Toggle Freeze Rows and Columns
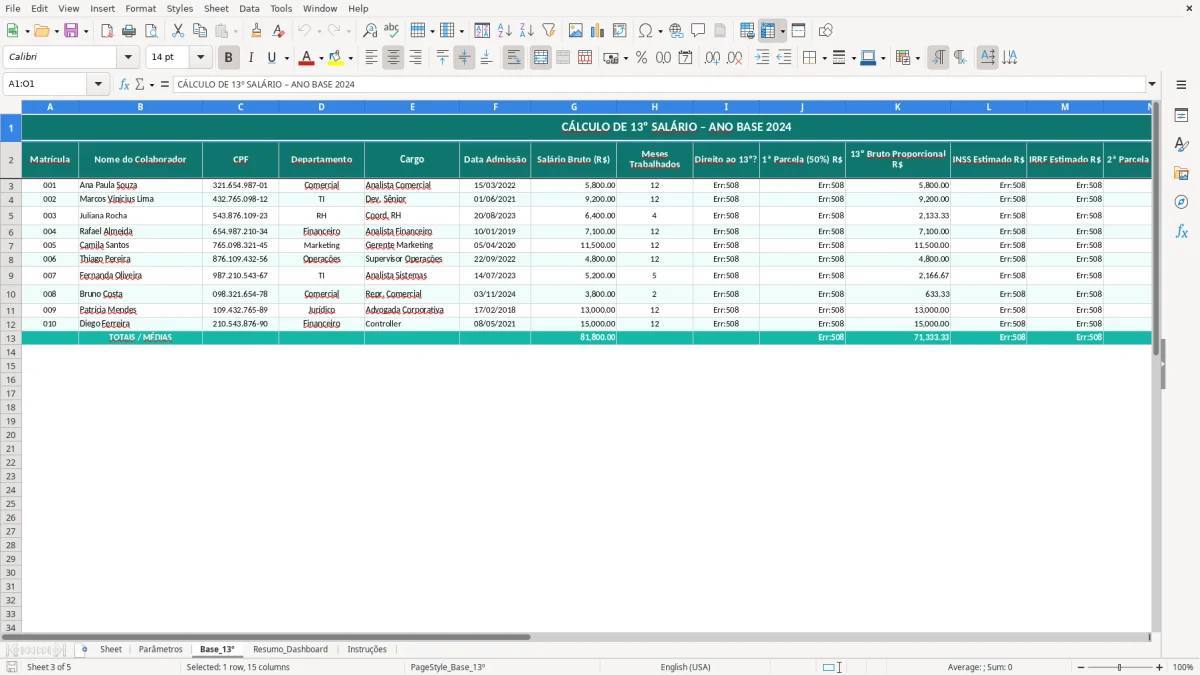1200x675 pixels. point(767,31)
